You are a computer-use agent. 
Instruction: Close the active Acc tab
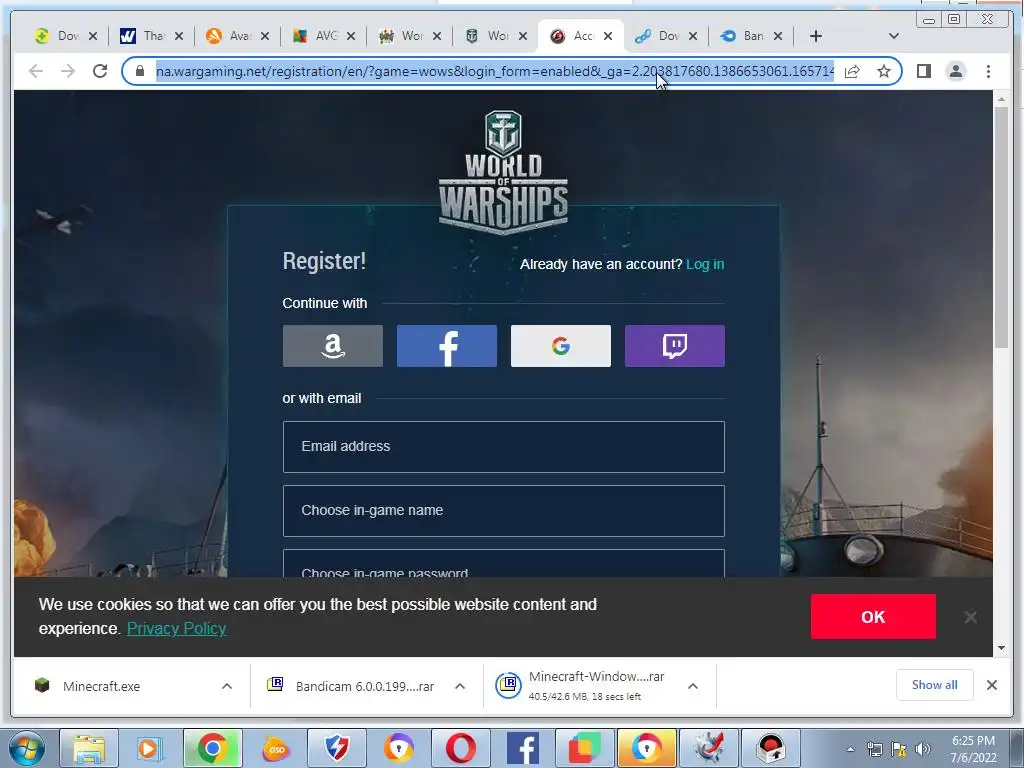point(608,36)
